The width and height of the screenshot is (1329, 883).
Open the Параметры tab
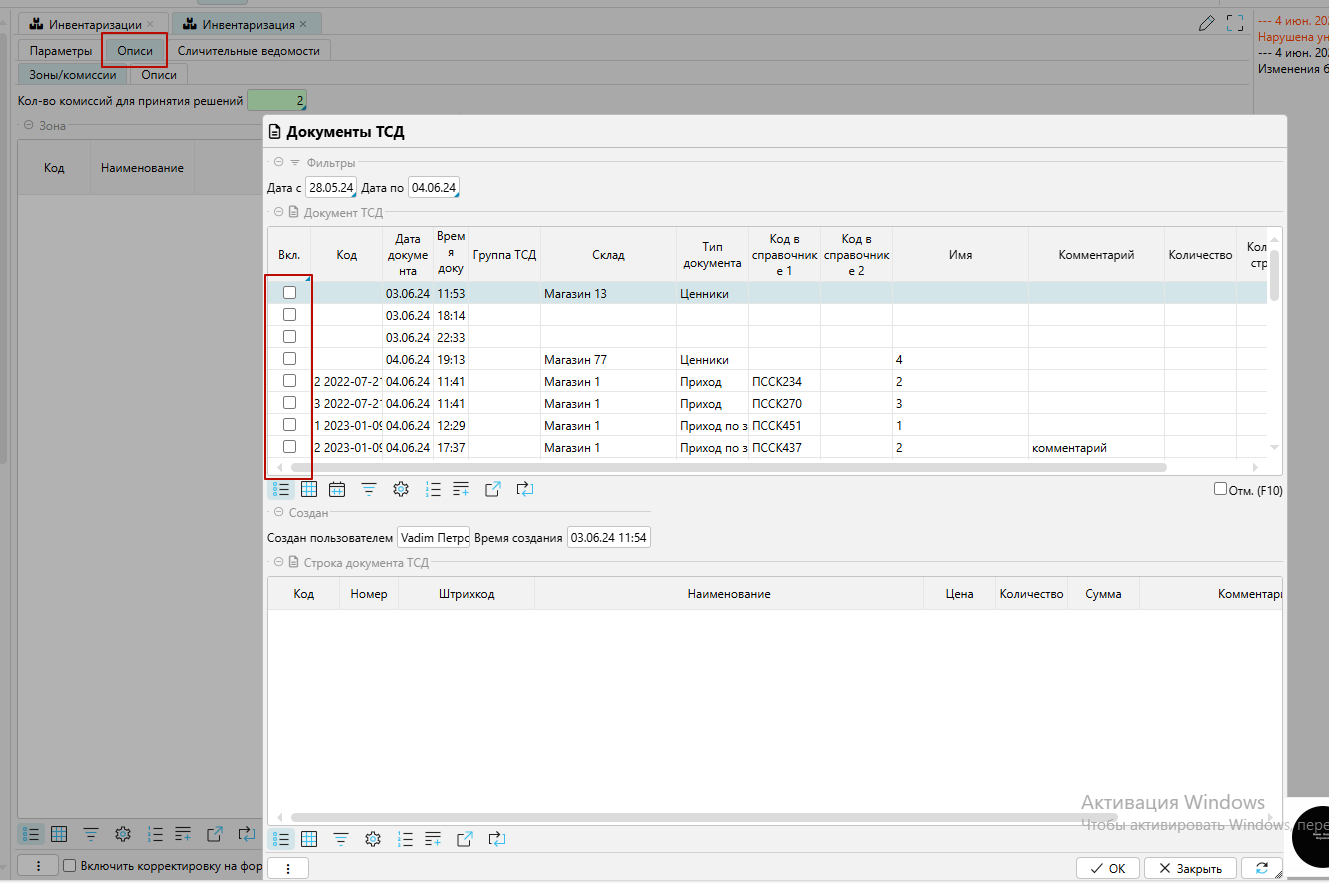point(61,51)
